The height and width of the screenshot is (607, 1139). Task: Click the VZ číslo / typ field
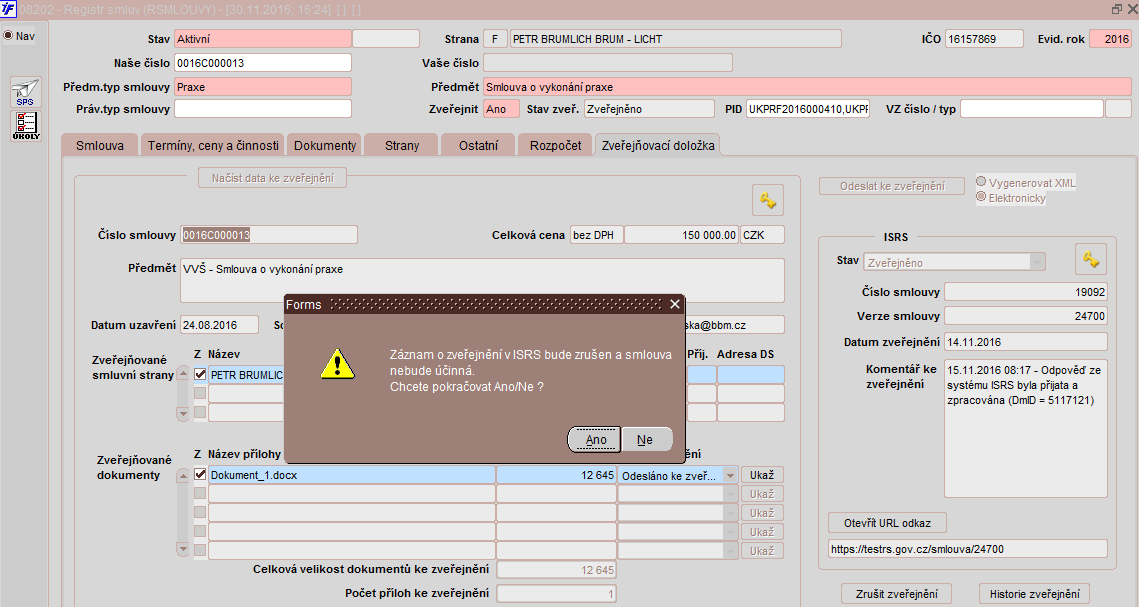(1031, 108)
